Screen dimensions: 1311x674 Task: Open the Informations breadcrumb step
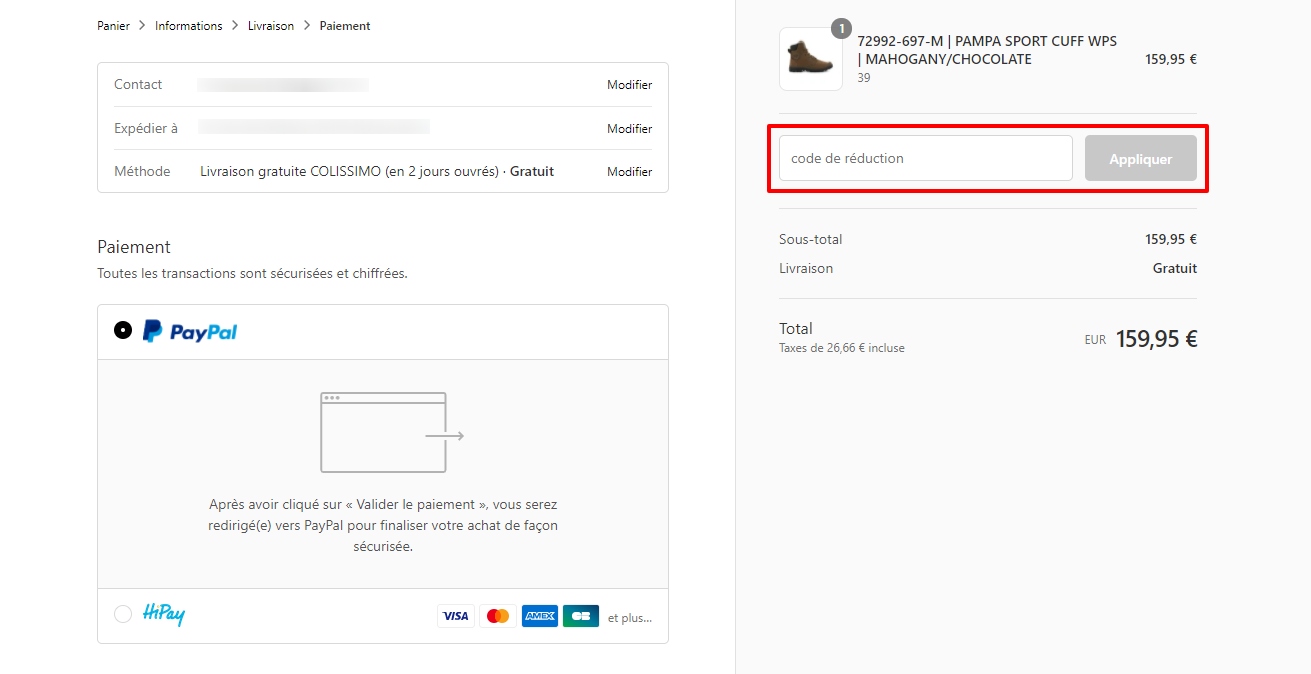pos(189,26)
